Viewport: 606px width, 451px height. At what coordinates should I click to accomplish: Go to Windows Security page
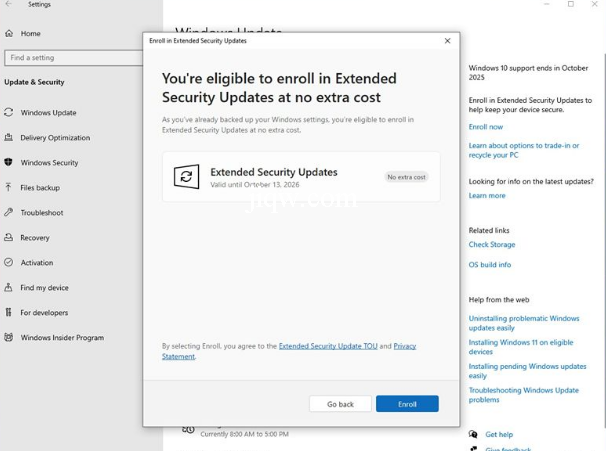[49, 163]
